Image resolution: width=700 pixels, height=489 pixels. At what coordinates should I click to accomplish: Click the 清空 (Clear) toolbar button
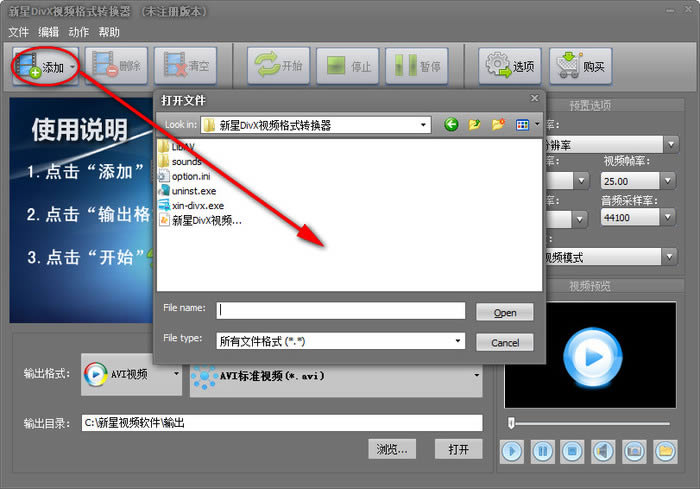(185, 66)
